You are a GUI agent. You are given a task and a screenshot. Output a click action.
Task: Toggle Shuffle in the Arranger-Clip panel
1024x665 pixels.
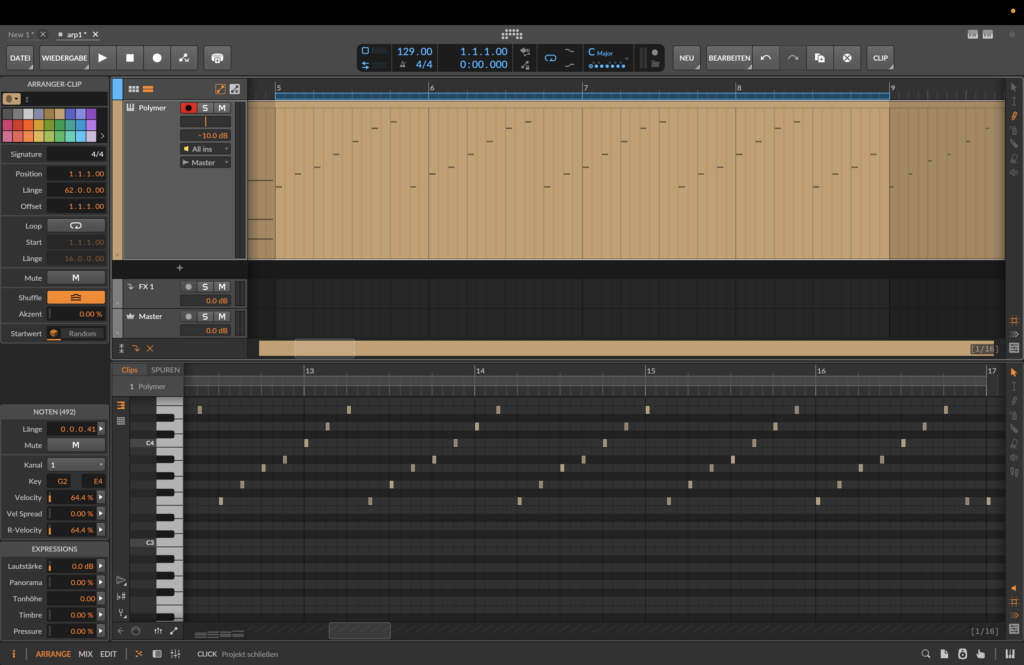(75, 298)
